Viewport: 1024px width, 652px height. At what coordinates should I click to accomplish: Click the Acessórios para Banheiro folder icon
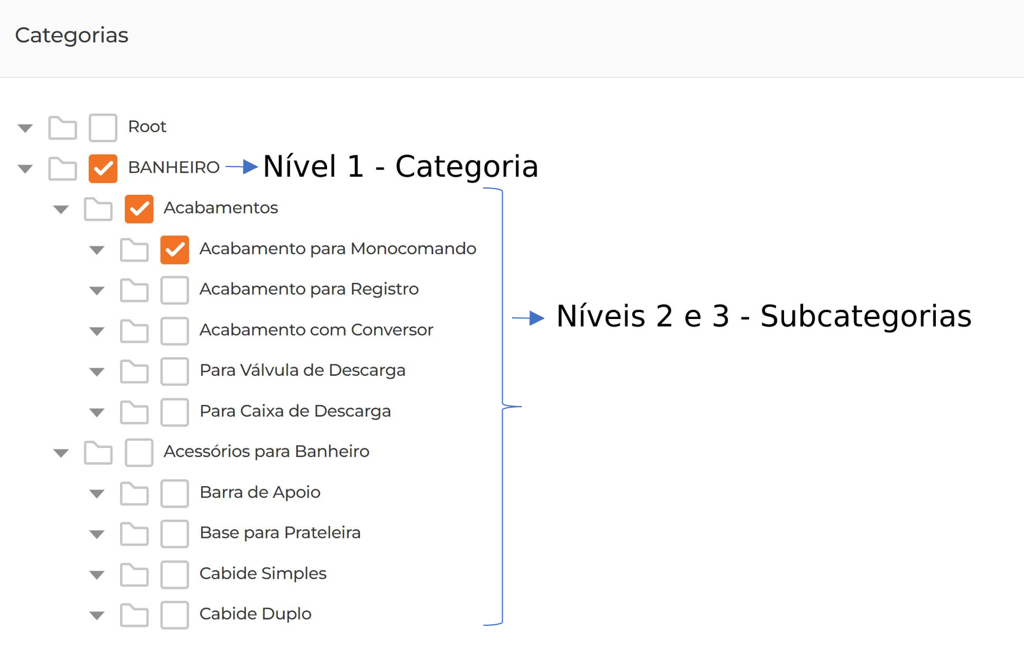tap(98, 452)
